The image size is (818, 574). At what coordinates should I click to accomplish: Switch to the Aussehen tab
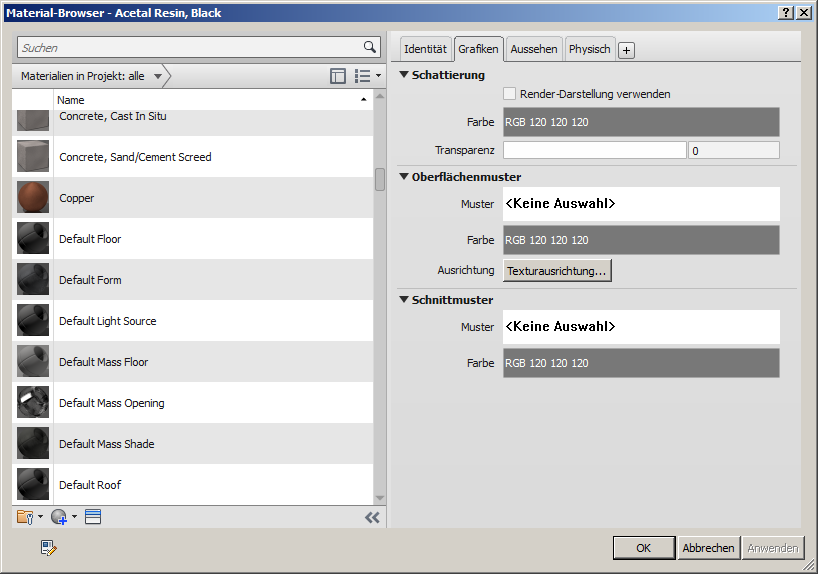pos(533,49)
